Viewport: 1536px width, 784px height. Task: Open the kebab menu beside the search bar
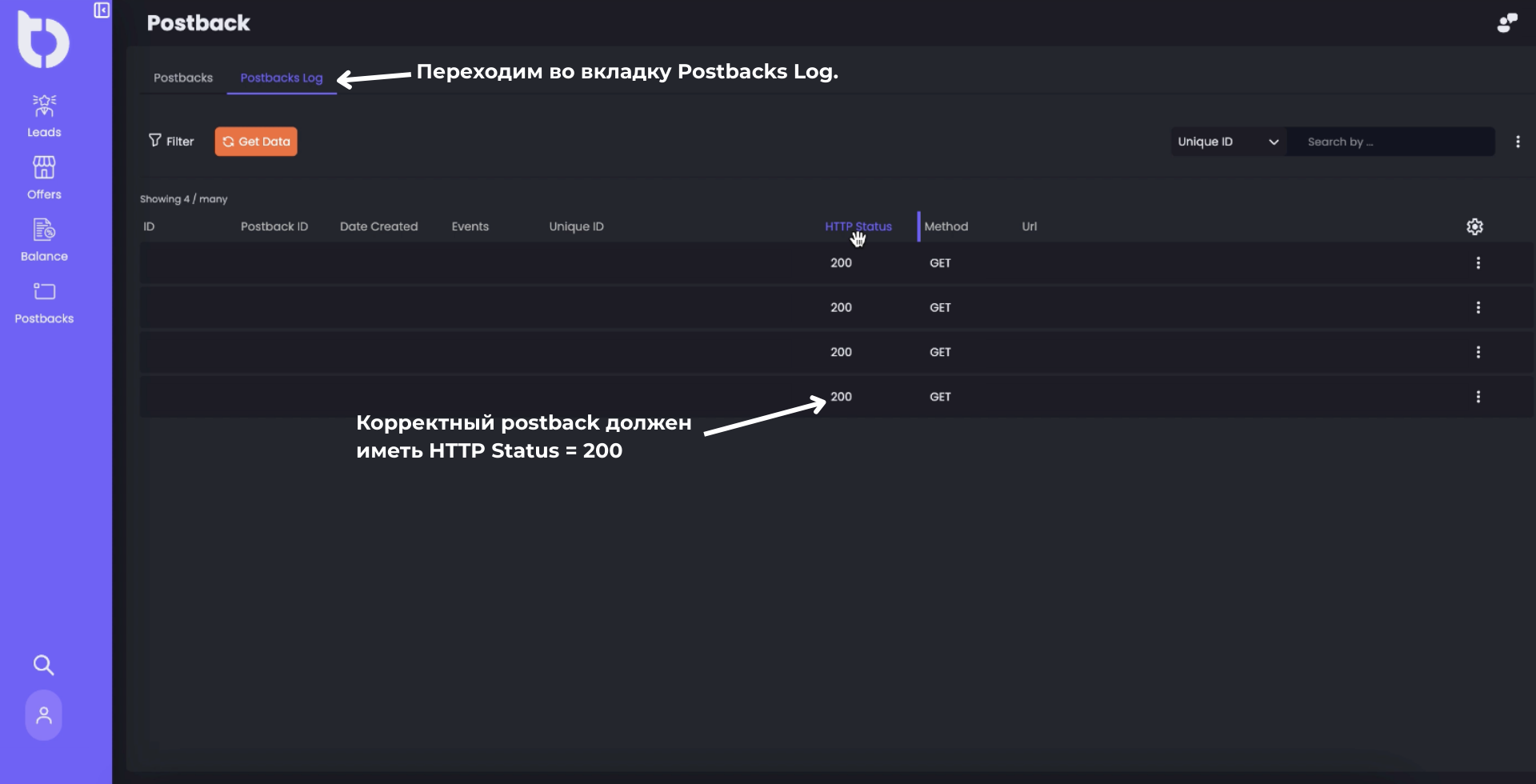[x=1518, y=141]
